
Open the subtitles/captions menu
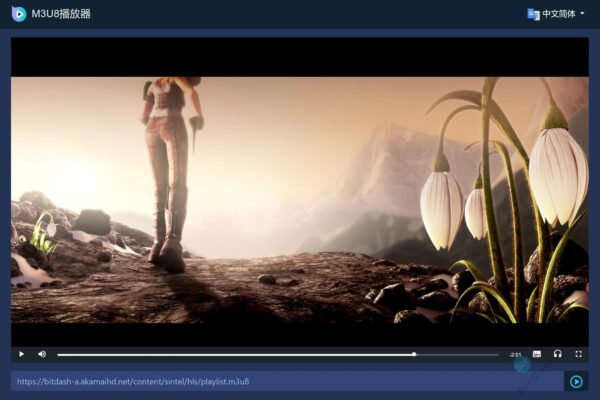[537, 354]
